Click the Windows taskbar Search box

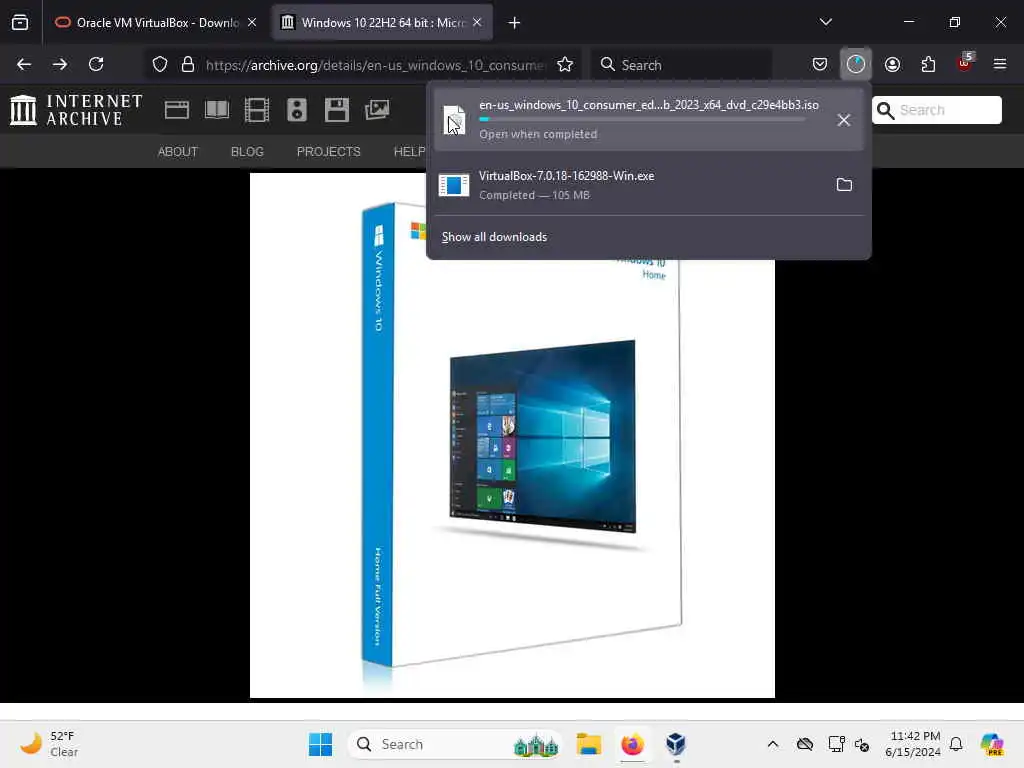(455, 744)
